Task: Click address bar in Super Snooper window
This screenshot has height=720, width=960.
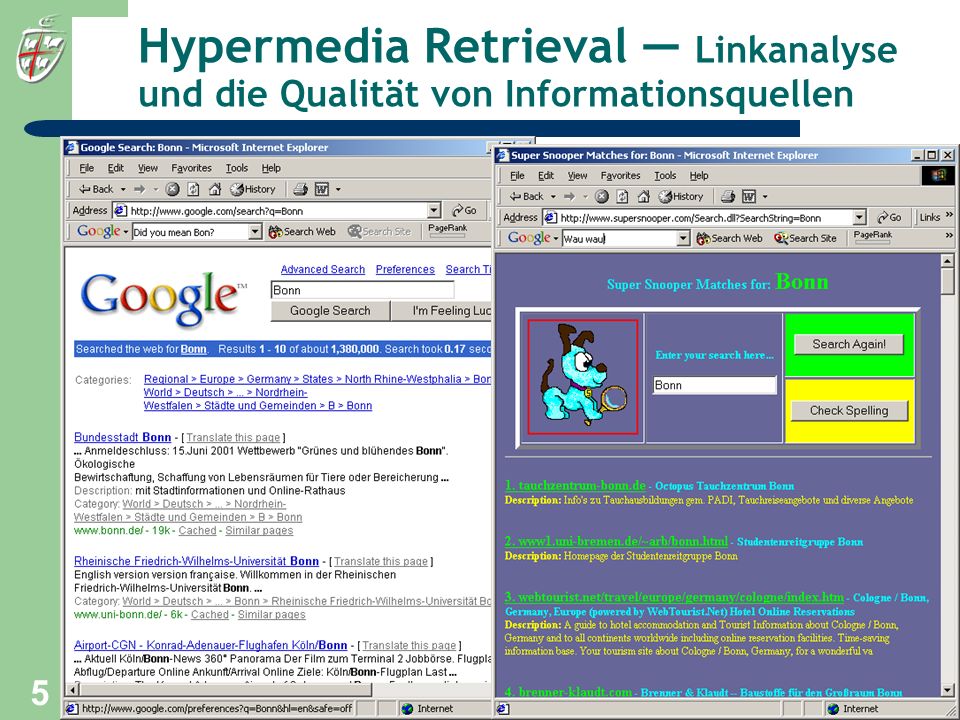Action: [704, 217]
